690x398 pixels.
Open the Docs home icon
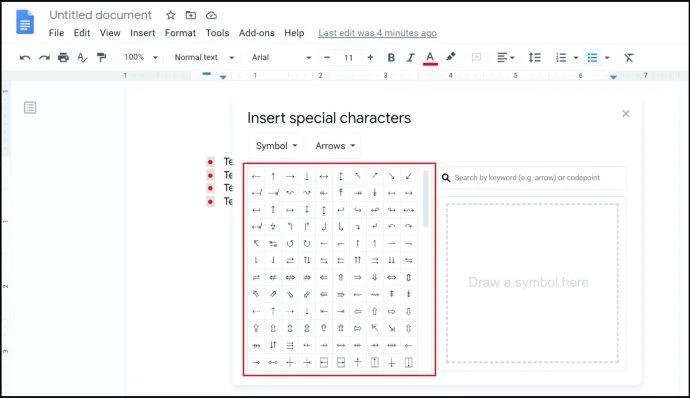click(25, 22)
